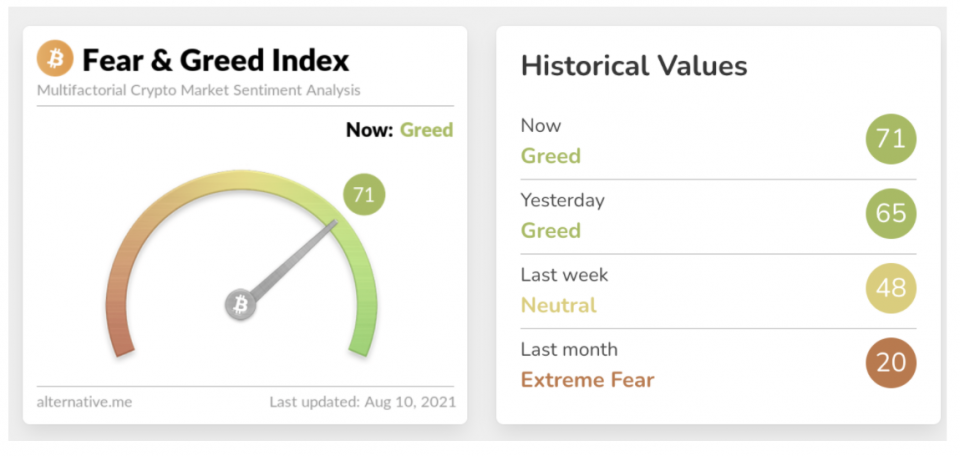960x456 pixels.
Task: Click the green greed end of gauge arc
Action: tap(362, 338)
